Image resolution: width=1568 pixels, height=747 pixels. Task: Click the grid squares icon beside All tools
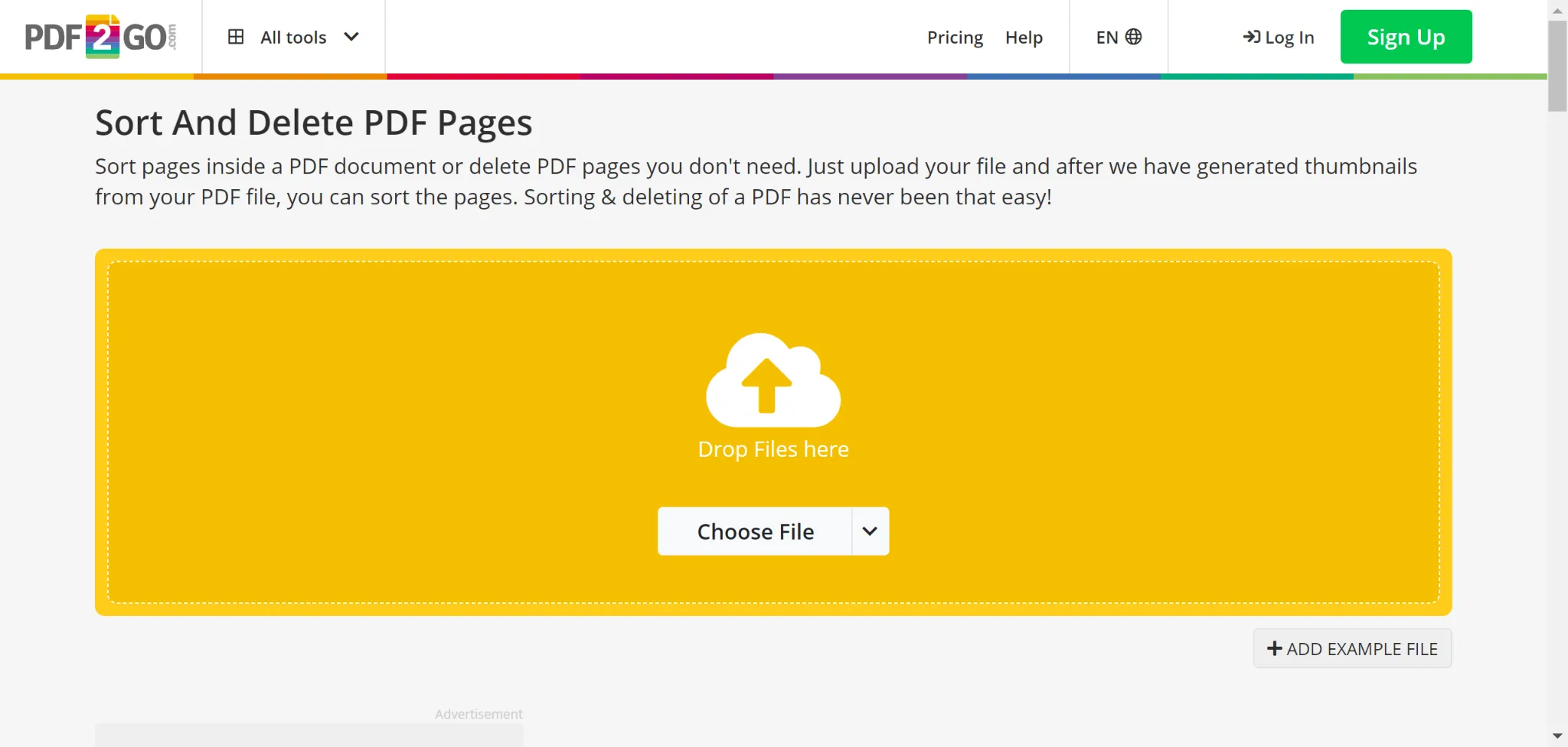[x=237, y=36]
